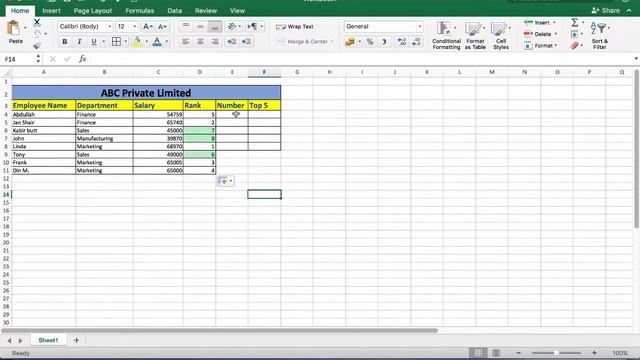This screenshot has height=360, width=640.
Task: Align text right
Action: tap(215, 42)
